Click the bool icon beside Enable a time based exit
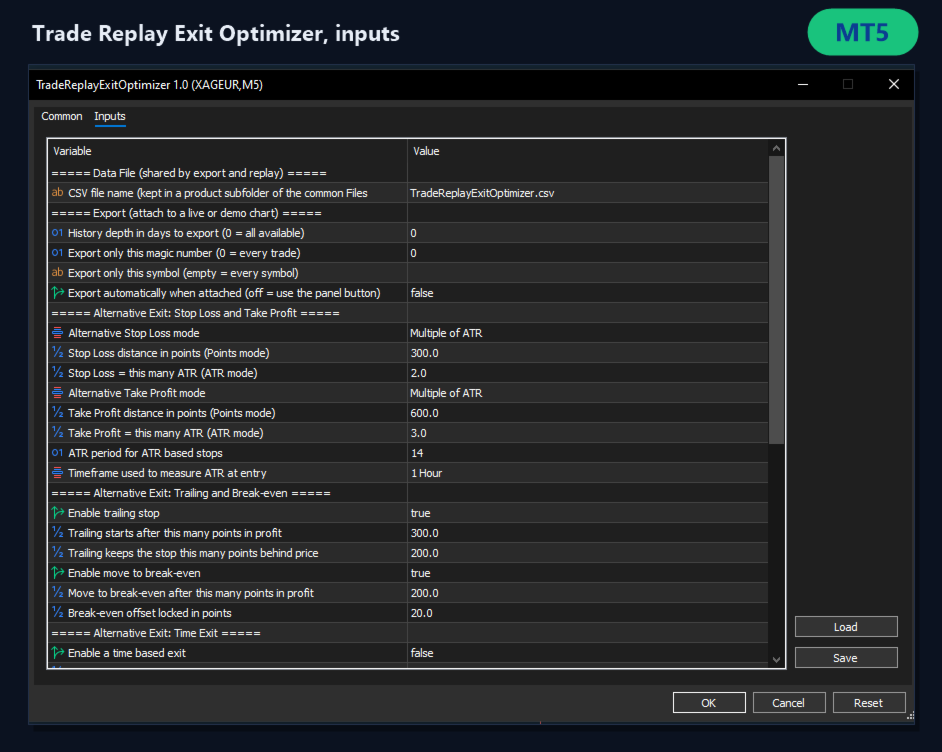 click(58, 653)
